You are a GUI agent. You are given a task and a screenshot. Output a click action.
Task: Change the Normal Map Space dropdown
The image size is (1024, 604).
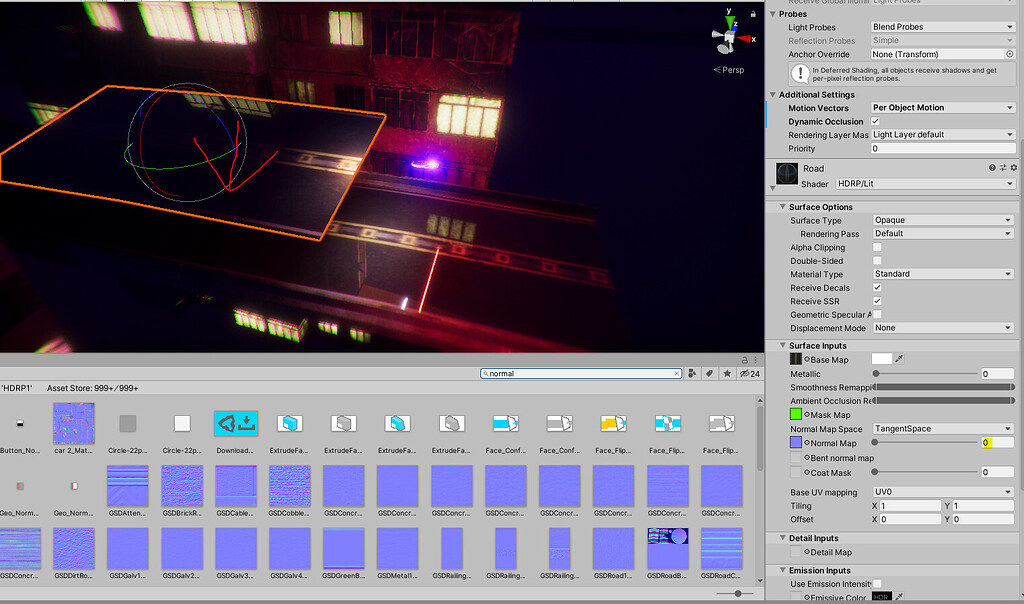click(940, 427)
